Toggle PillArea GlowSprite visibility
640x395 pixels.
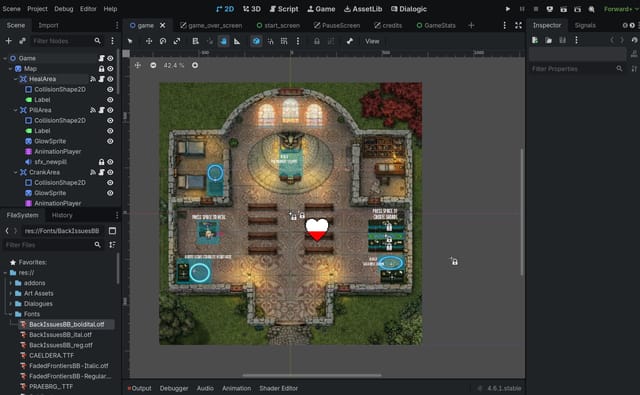pos(110,141)
